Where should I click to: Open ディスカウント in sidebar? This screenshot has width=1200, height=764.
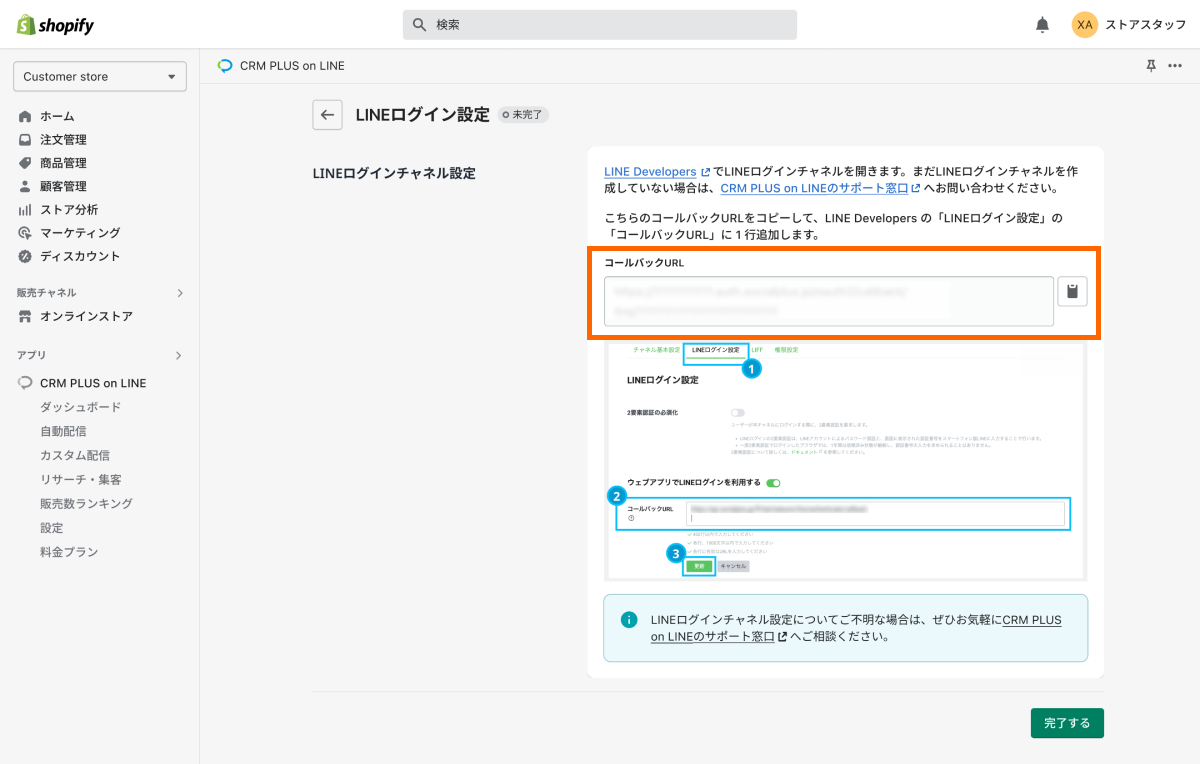tap(80, 256)
